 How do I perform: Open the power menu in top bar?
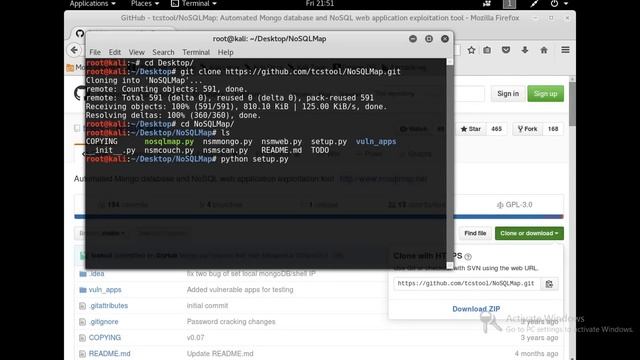559,4
